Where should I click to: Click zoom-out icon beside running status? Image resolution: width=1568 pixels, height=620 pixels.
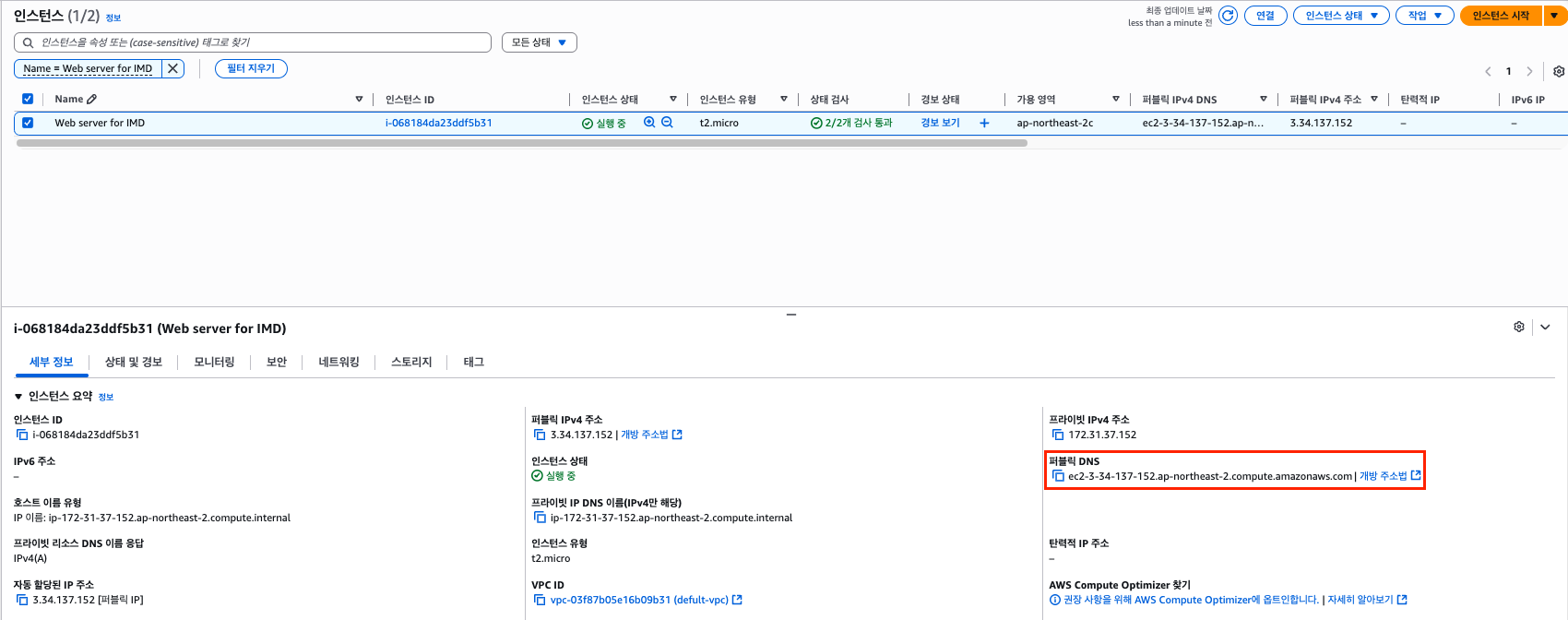(667, 123)
